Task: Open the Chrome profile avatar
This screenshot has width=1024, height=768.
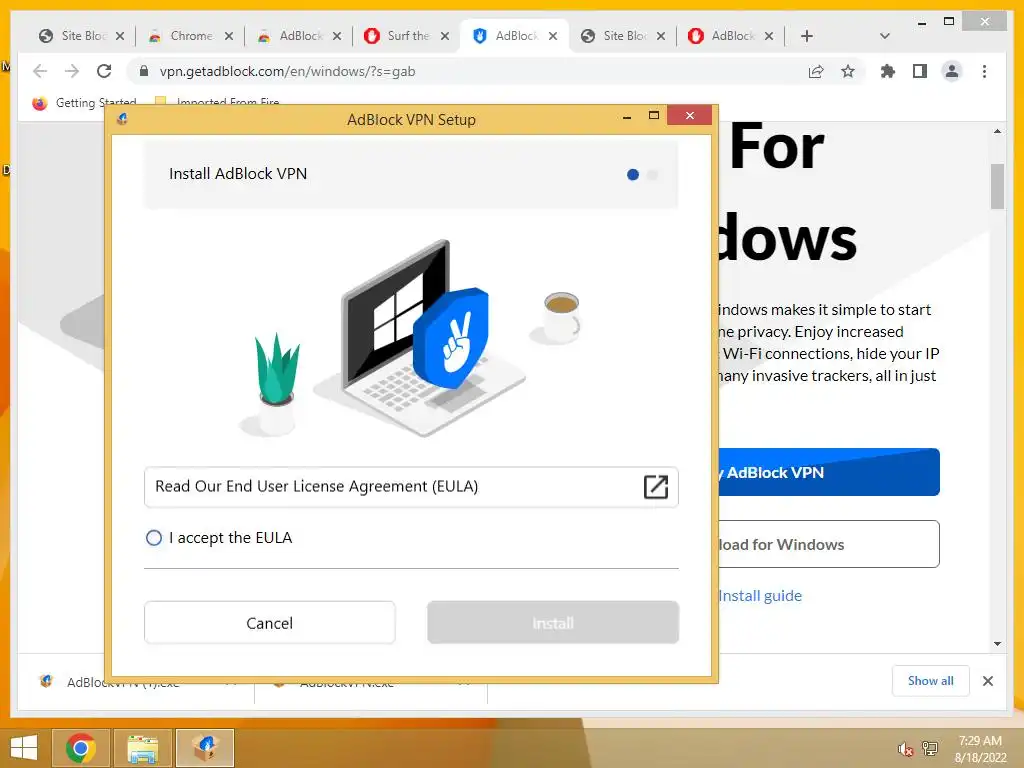Action: pyautogui.click(x=952, y=71)
